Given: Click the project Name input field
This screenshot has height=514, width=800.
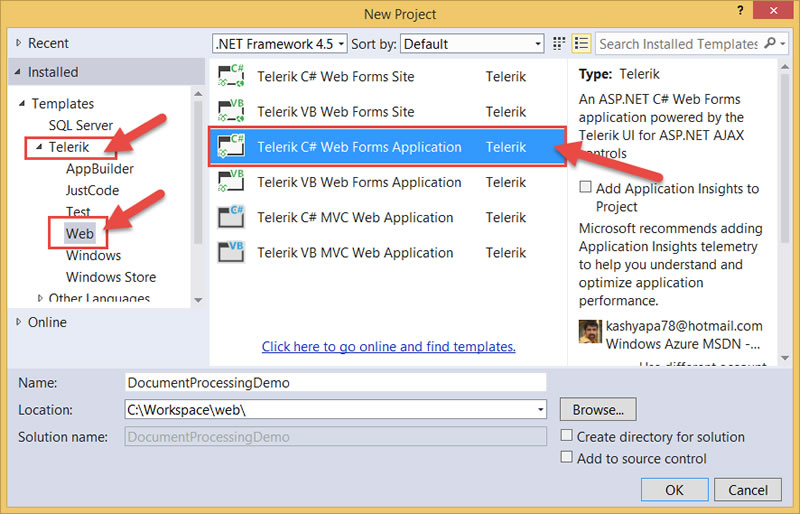Looking at the screenshot, I should point(335,382).
